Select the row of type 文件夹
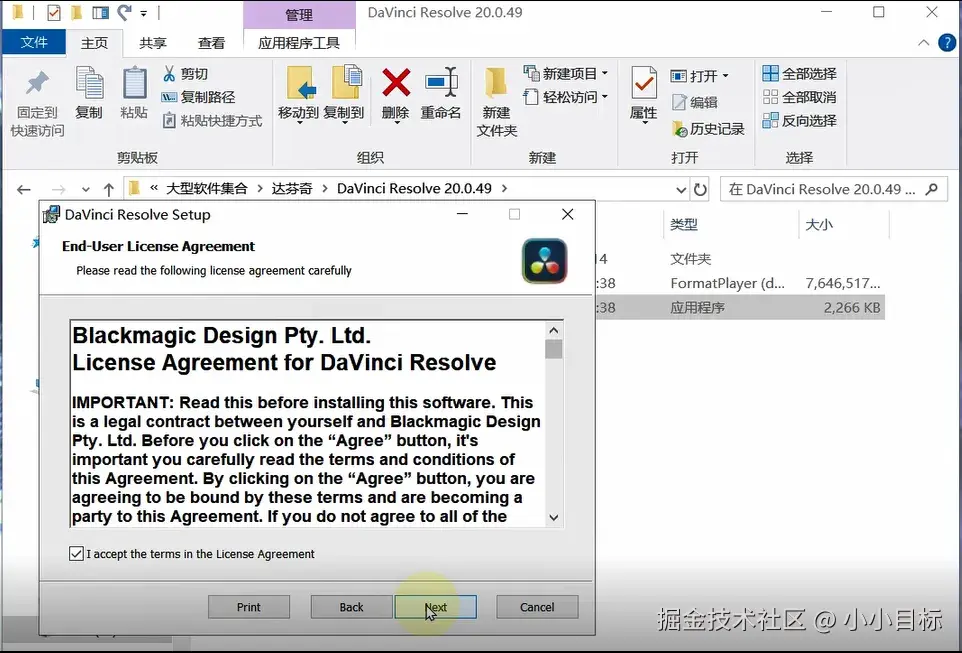This screenshot has width=962, height=653. (739, 259)
